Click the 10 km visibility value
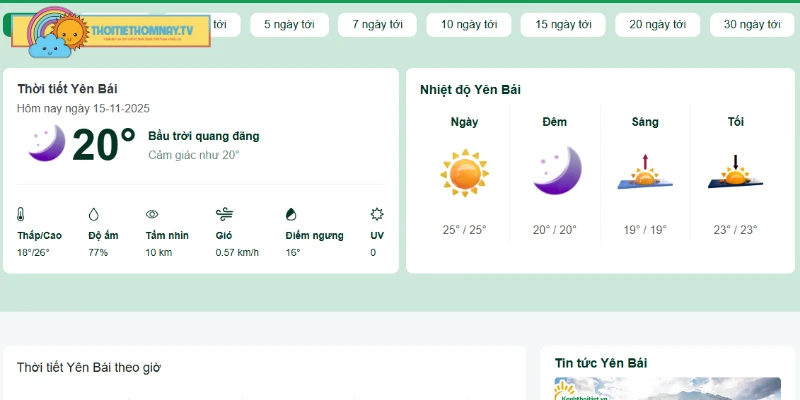The width and height of the screenshot is (800, 400). [x=159, y=253]
